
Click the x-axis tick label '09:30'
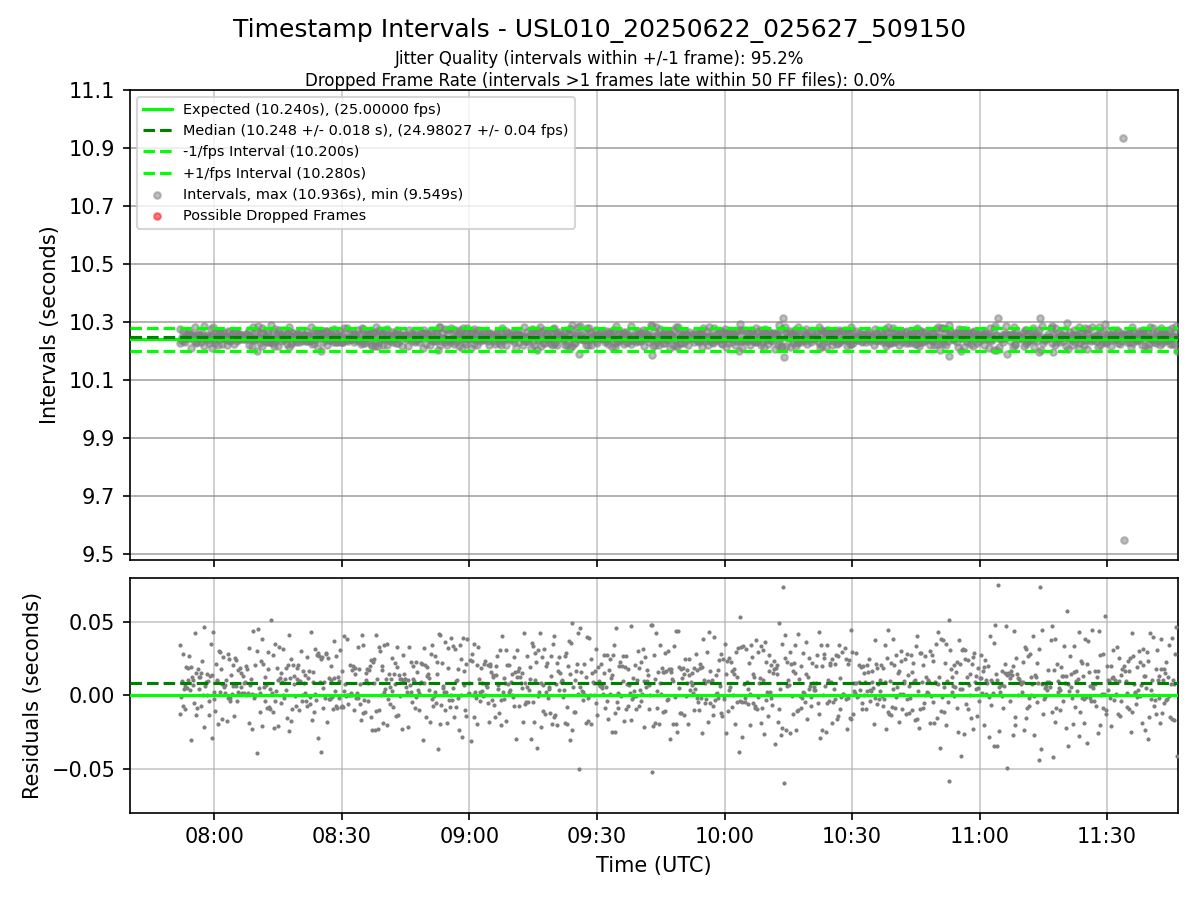point(597,834)
